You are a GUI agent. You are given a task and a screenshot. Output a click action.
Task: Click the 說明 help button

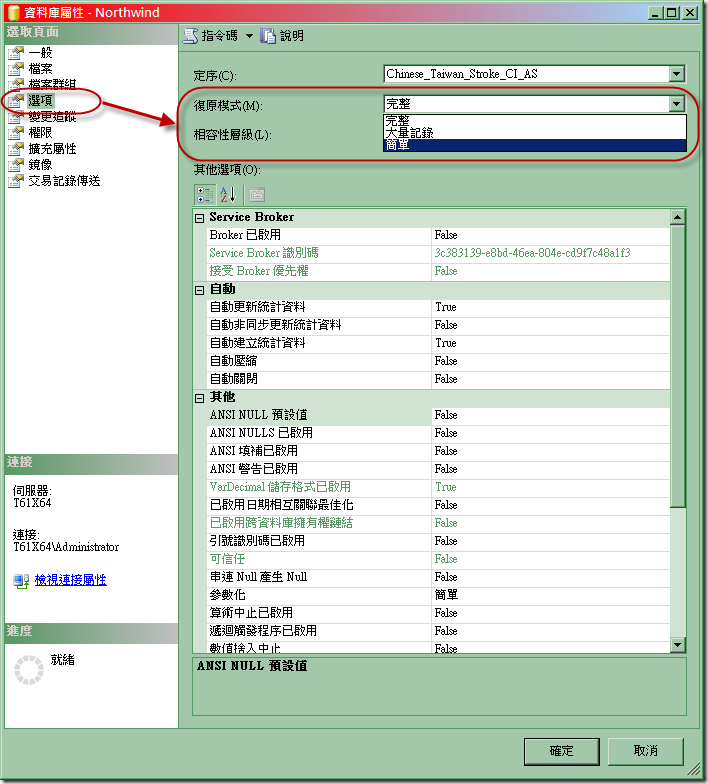[x=282, y=36]
